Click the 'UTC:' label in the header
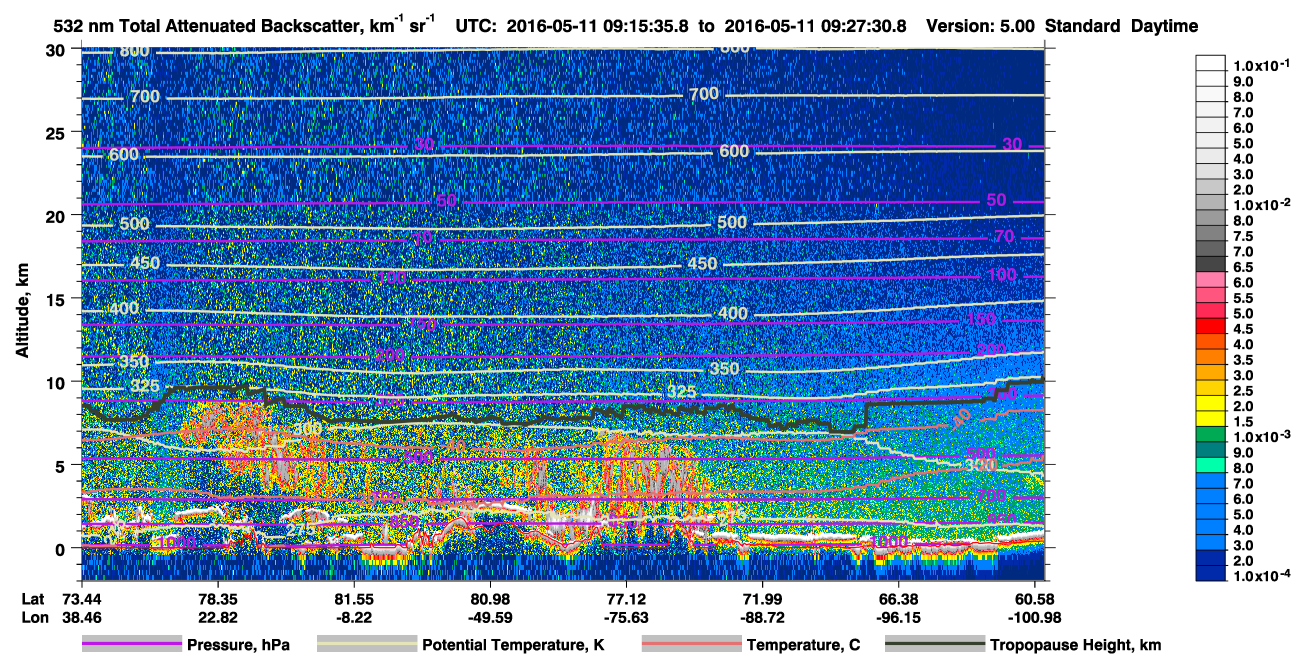This screenshot has height=667, width=1300. (x=475, y=26)
